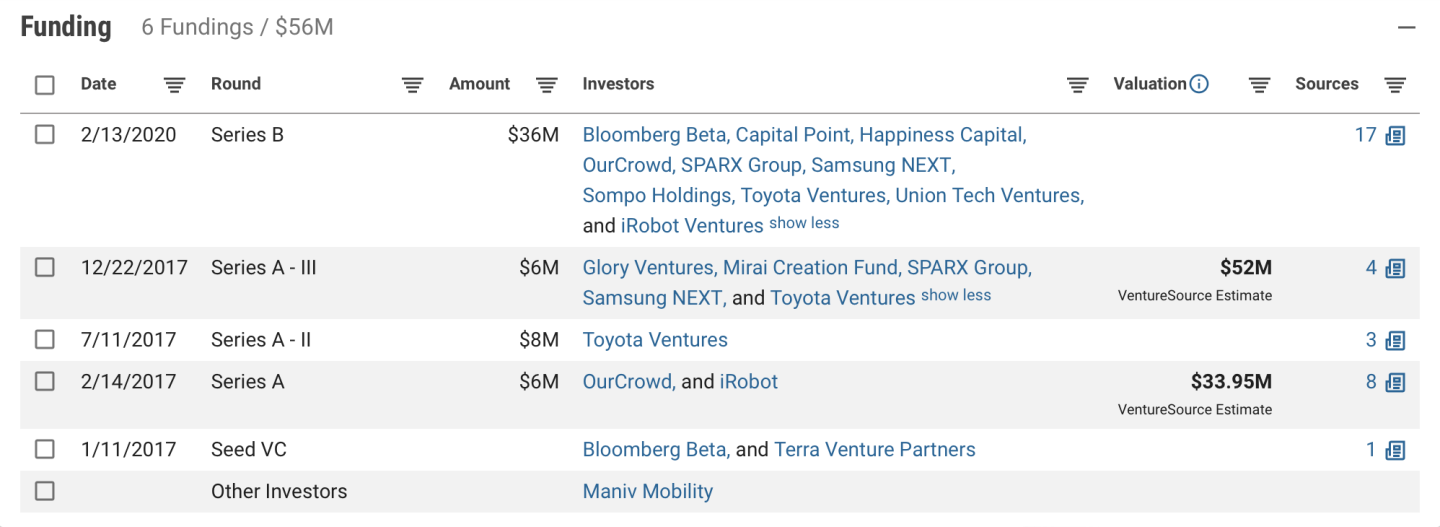This screenshot has width=1440, height=527.
Task: Check the 2/14/2017 Series A row checkbox
Action: tap(45, 381)
